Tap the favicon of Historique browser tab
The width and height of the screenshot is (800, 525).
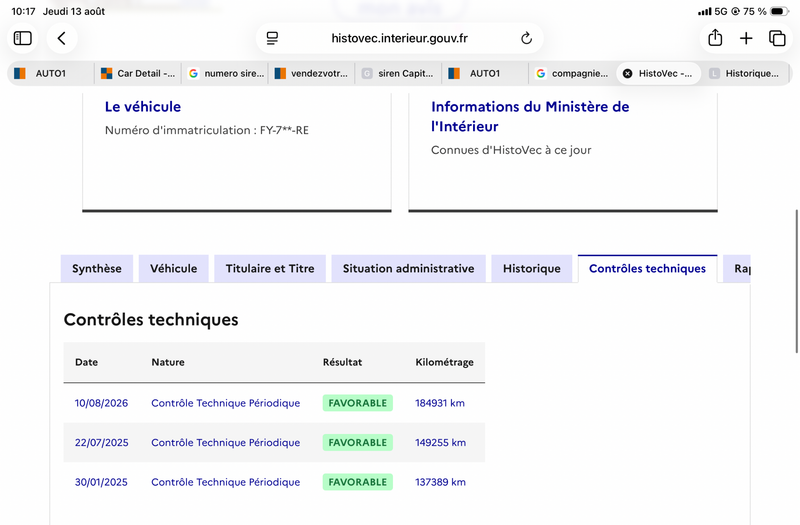[714, 73]
